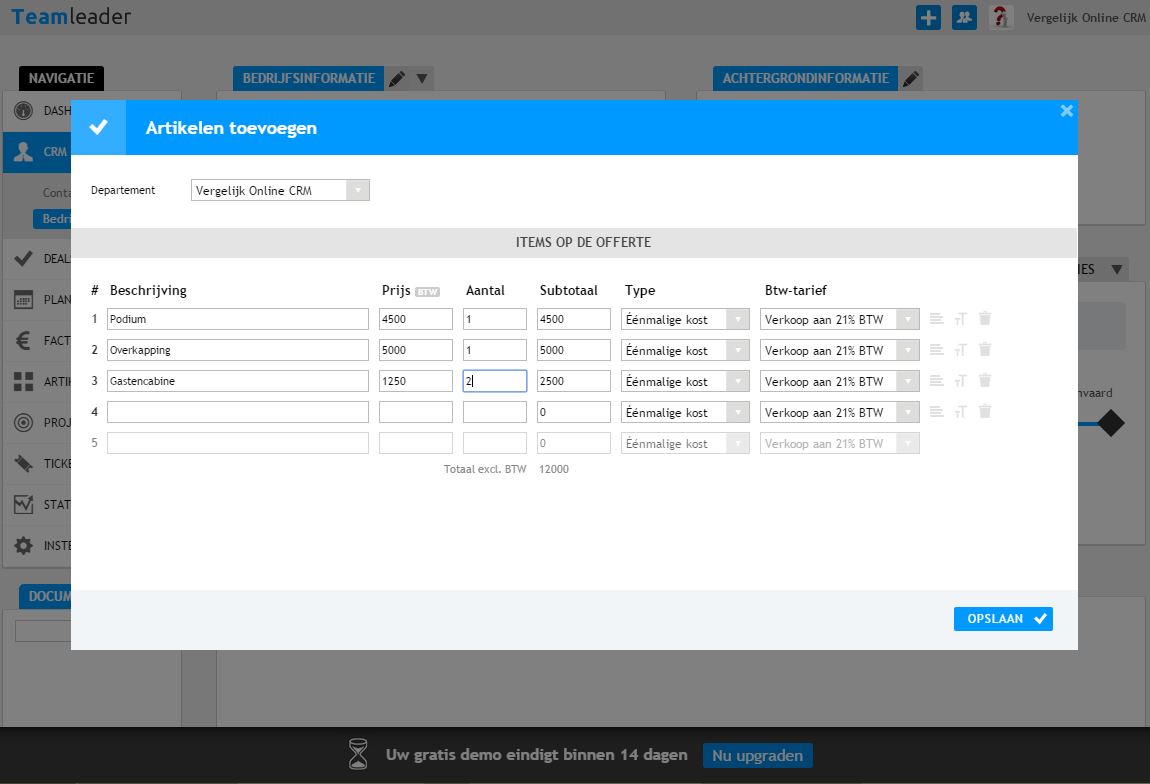Delete the Podium item with trash icon

[985, 319]
